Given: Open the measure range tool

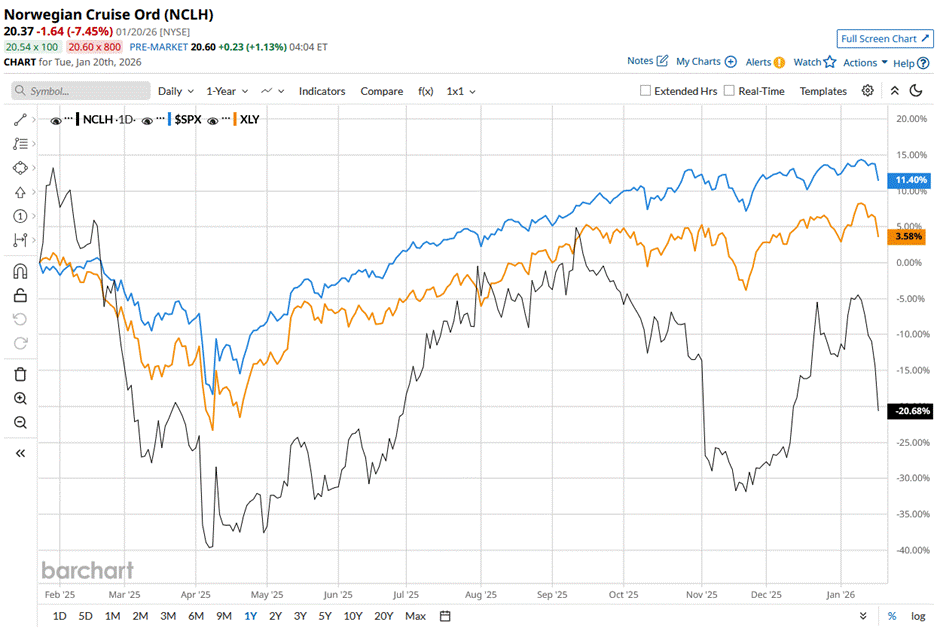Looking at the screenshot, I should pyautogui.click(x=20, y=240).
